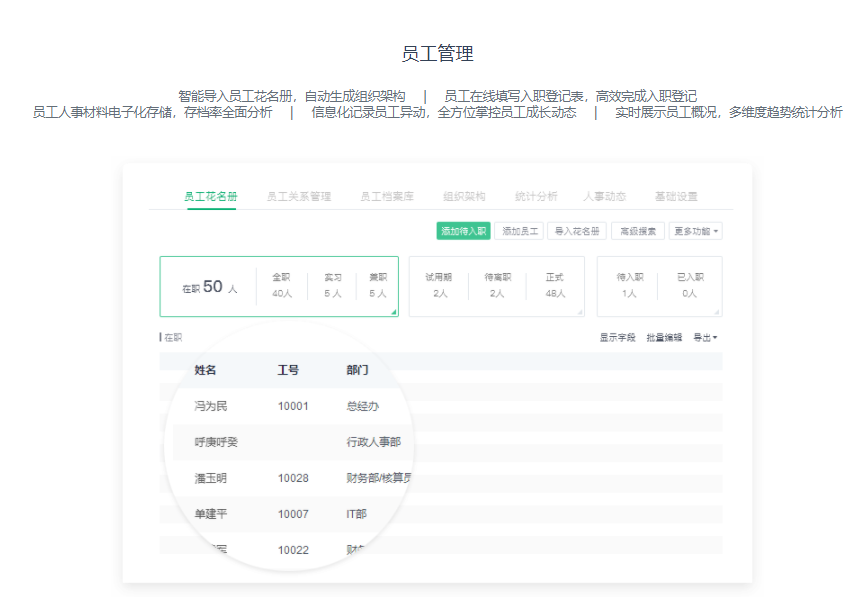853x597 pixels.
Task: Select the 待离职 2人 statistic
Action: (497, 286)
